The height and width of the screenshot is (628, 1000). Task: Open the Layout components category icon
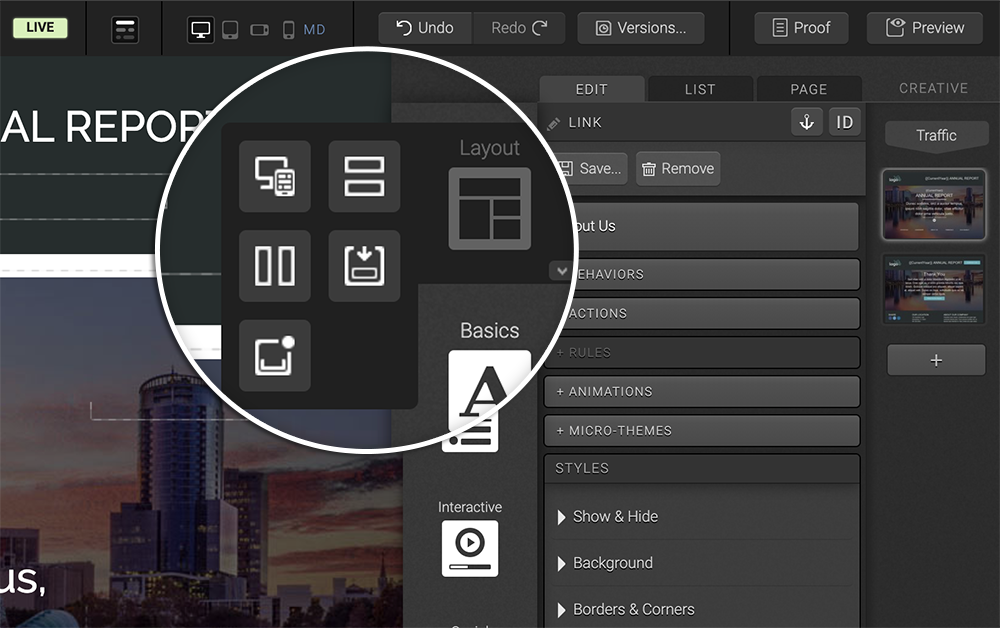click(490, 208)
